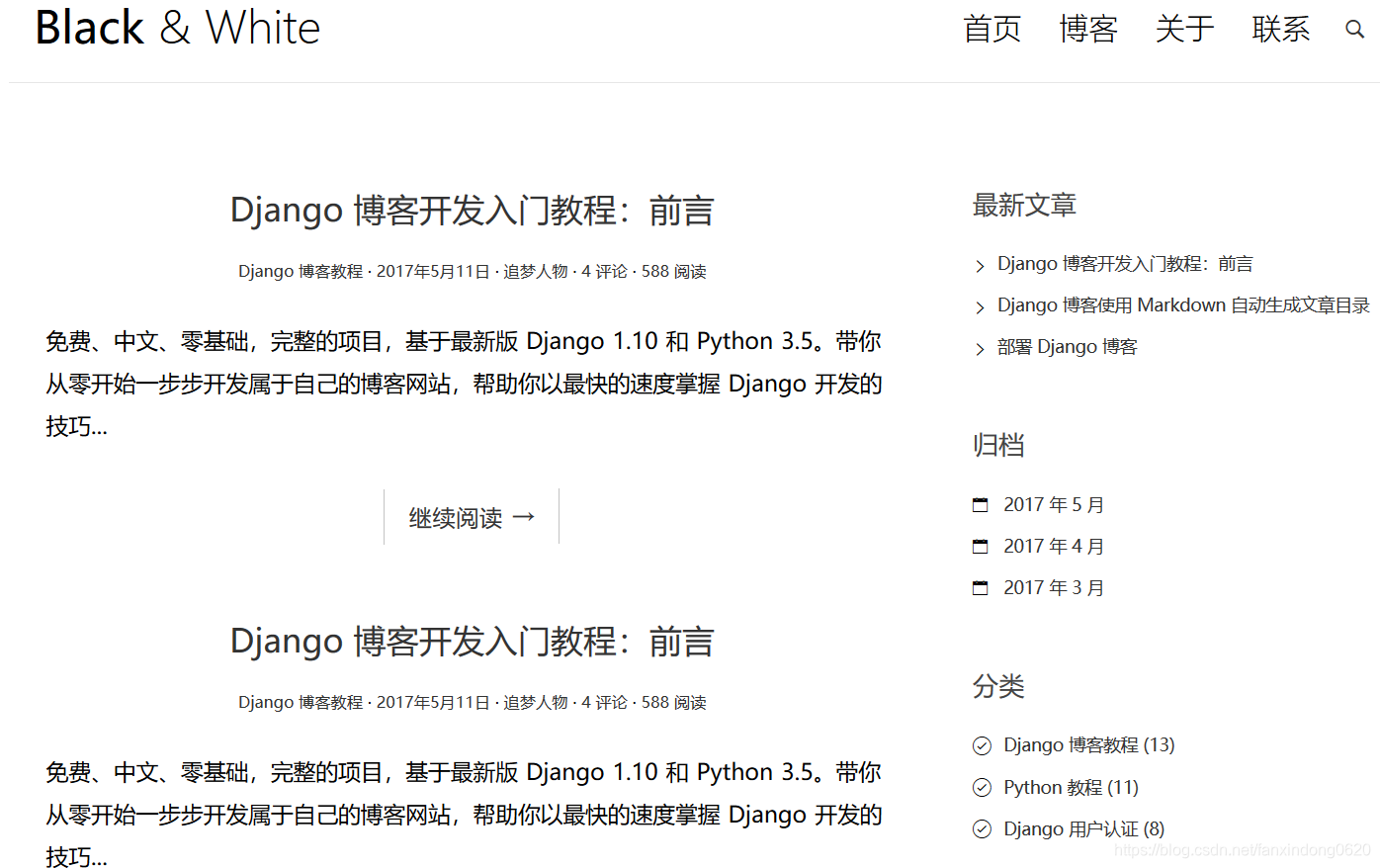Click the 最新文章 sidebar heading

(1024, 206)
